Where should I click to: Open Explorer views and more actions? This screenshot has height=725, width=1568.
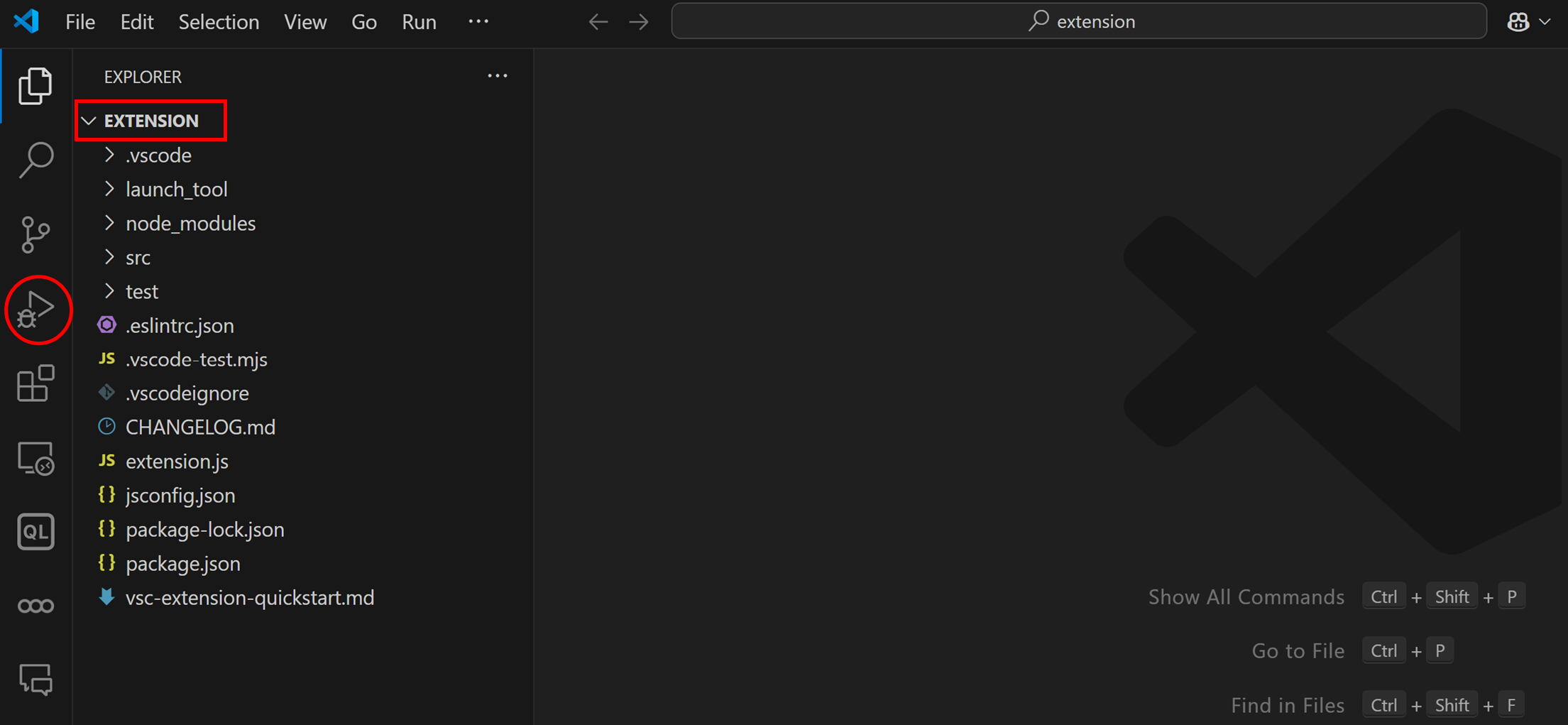498,76
